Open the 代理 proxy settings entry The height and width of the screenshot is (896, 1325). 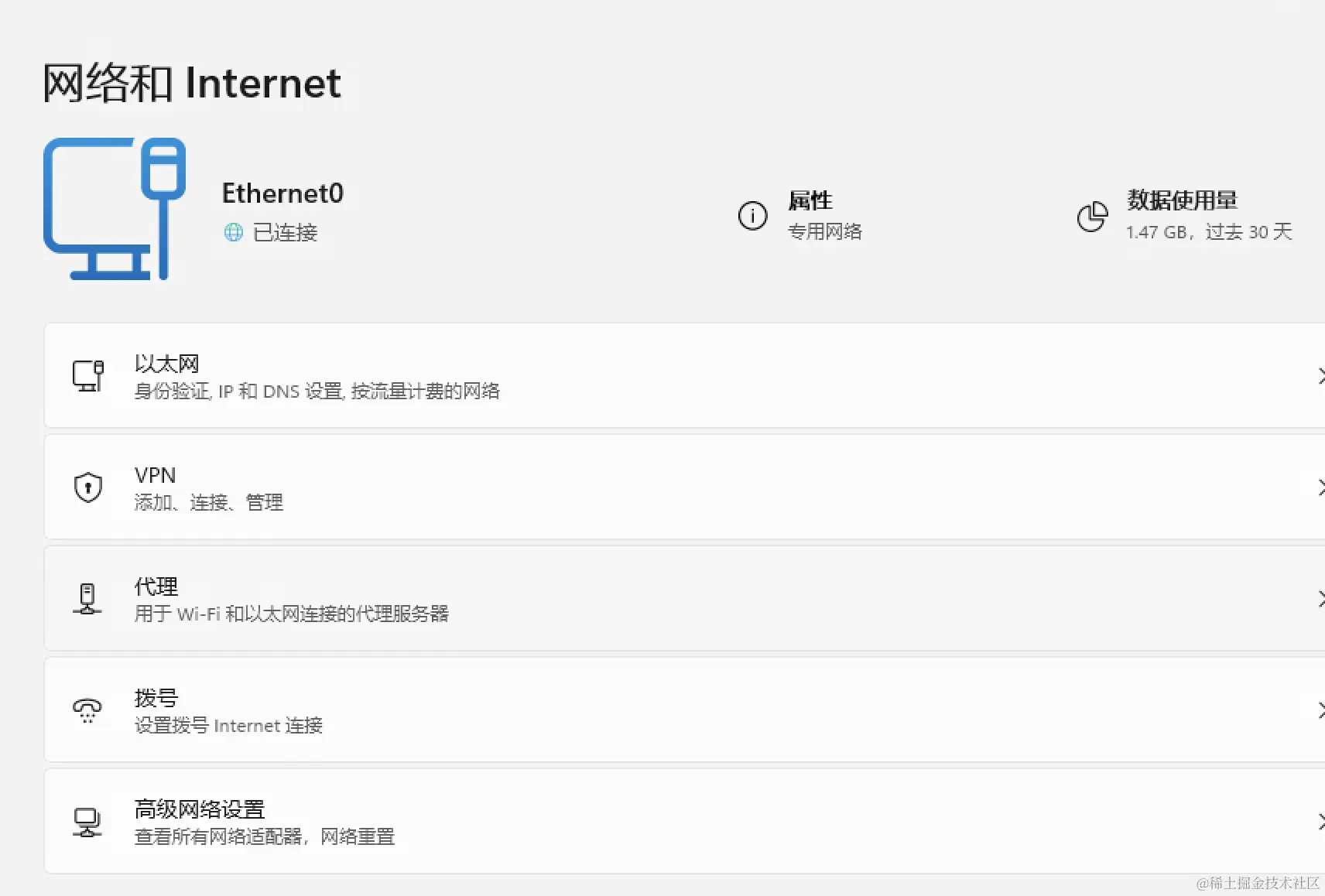(685, 599)
